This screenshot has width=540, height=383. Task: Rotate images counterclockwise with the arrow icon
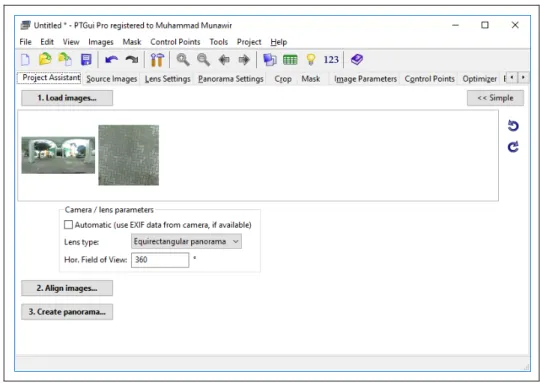[x=513, y=126]
